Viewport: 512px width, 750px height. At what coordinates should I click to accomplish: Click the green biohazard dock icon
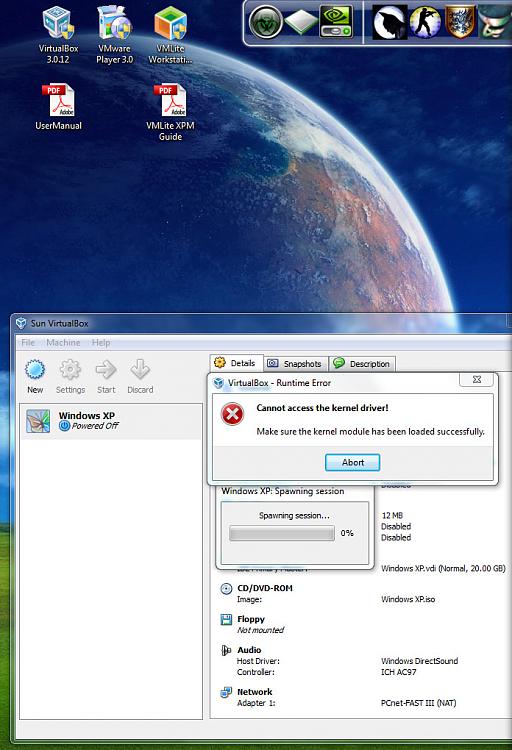266,22
